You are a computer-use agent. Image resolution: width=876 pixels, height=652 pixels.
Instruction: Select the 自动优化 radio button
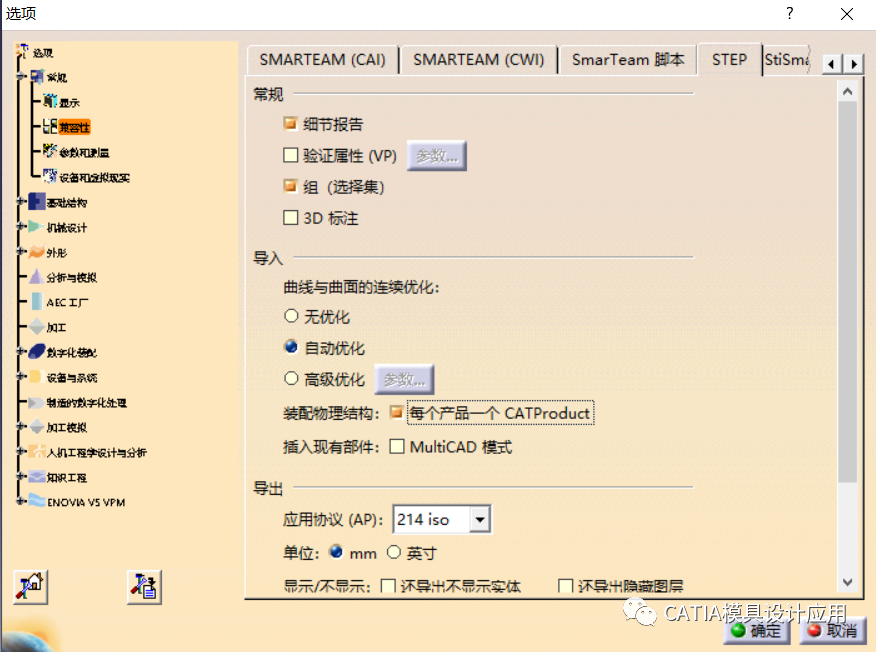[291, 347]
